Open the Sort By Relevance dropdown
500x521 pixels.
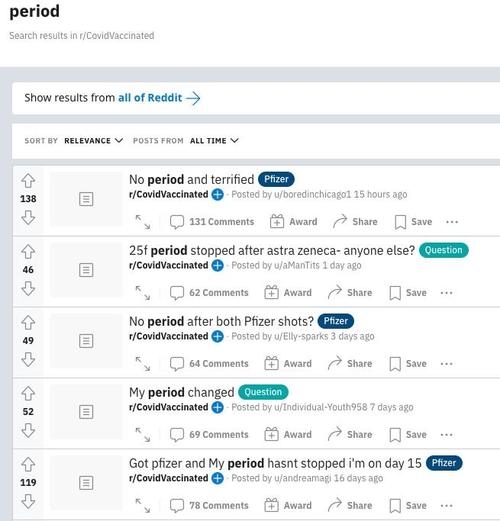pos(94,141)
